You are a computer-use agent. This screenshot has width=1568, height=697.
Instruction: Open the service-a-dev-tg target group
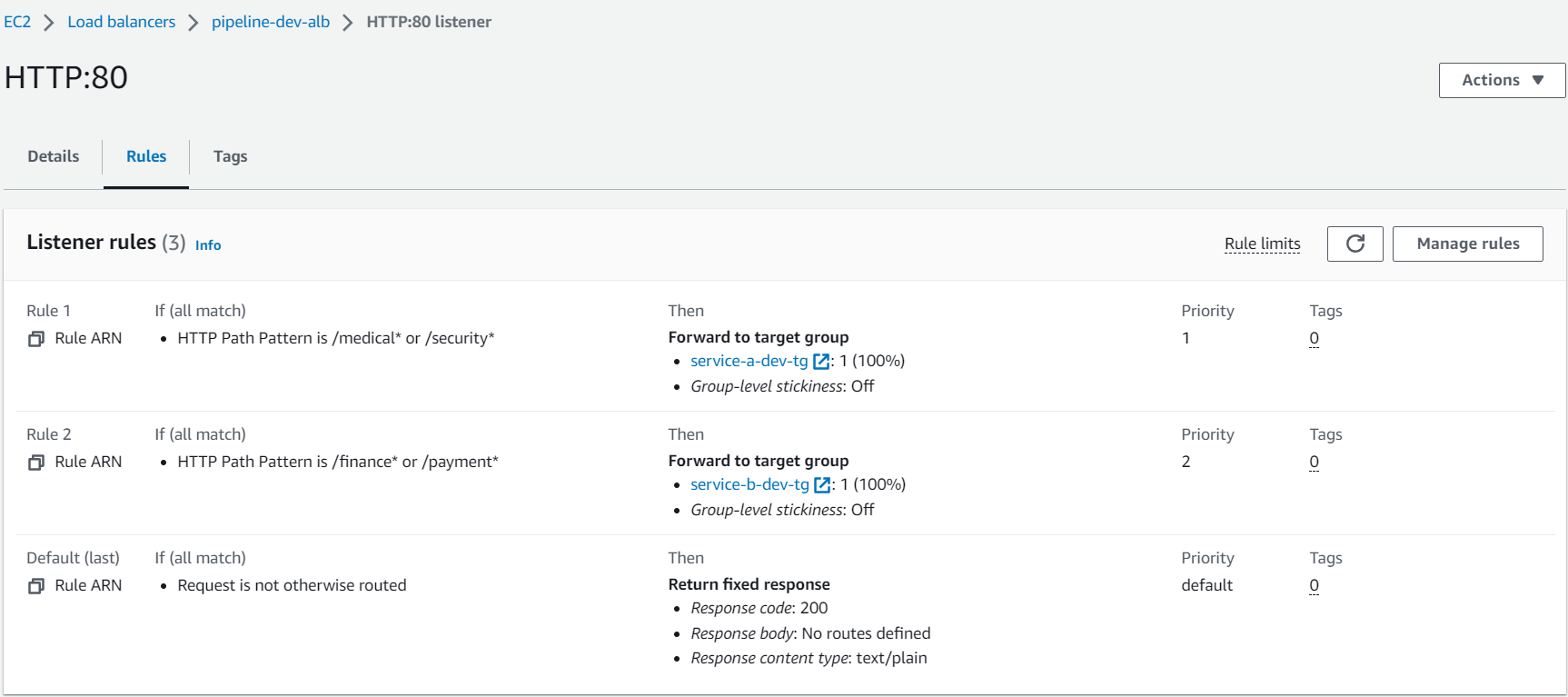coord(749,361)
